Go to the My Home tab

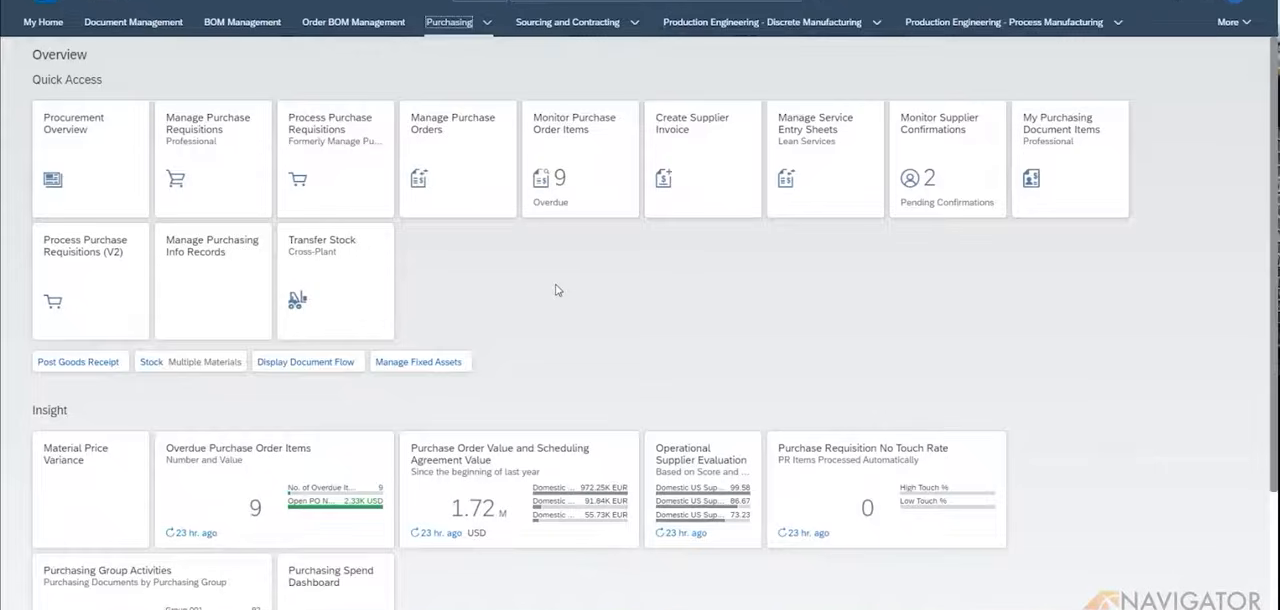coord(43,22)
